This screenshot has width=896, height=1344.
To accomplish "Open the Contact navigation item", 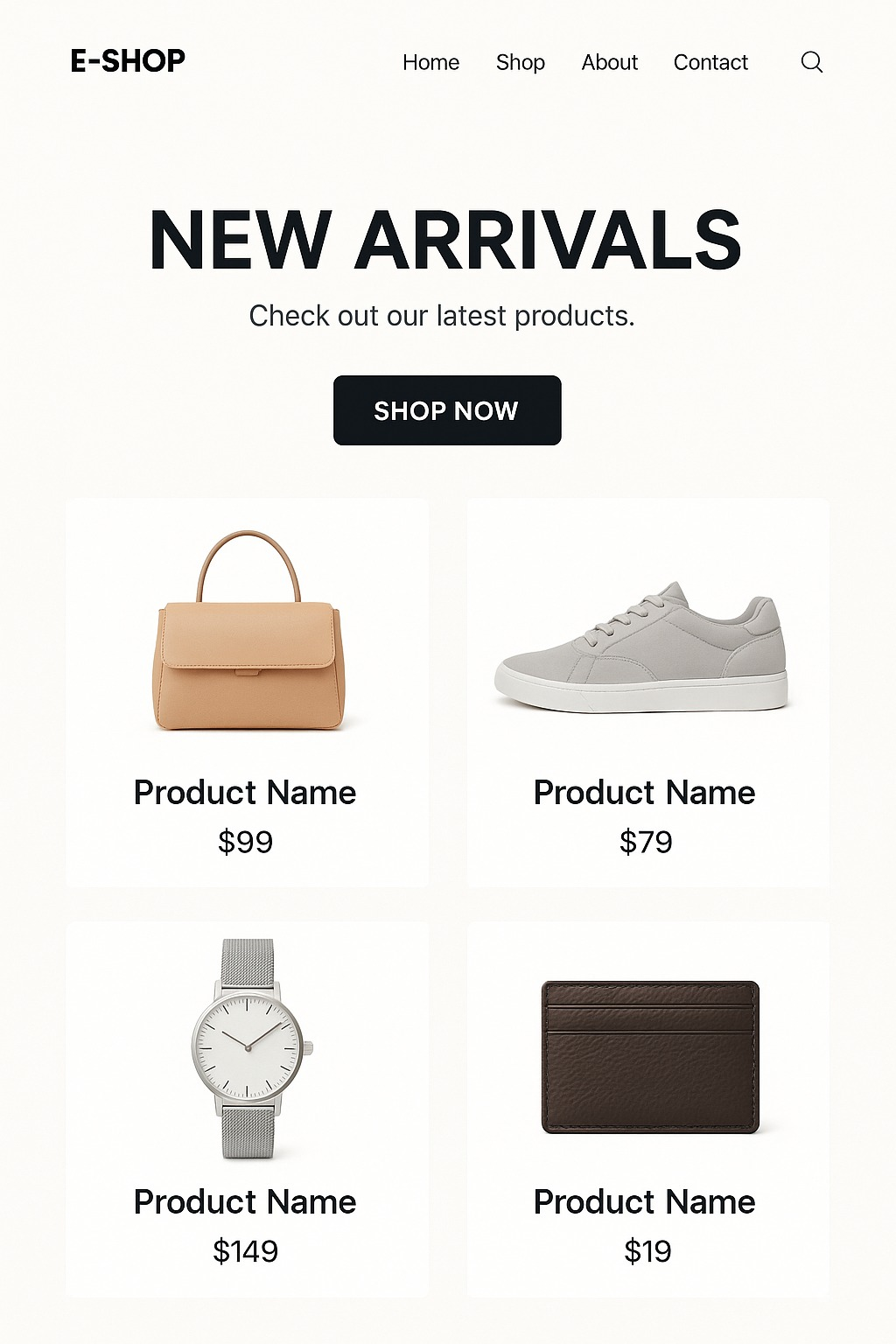I will (710, 63).
